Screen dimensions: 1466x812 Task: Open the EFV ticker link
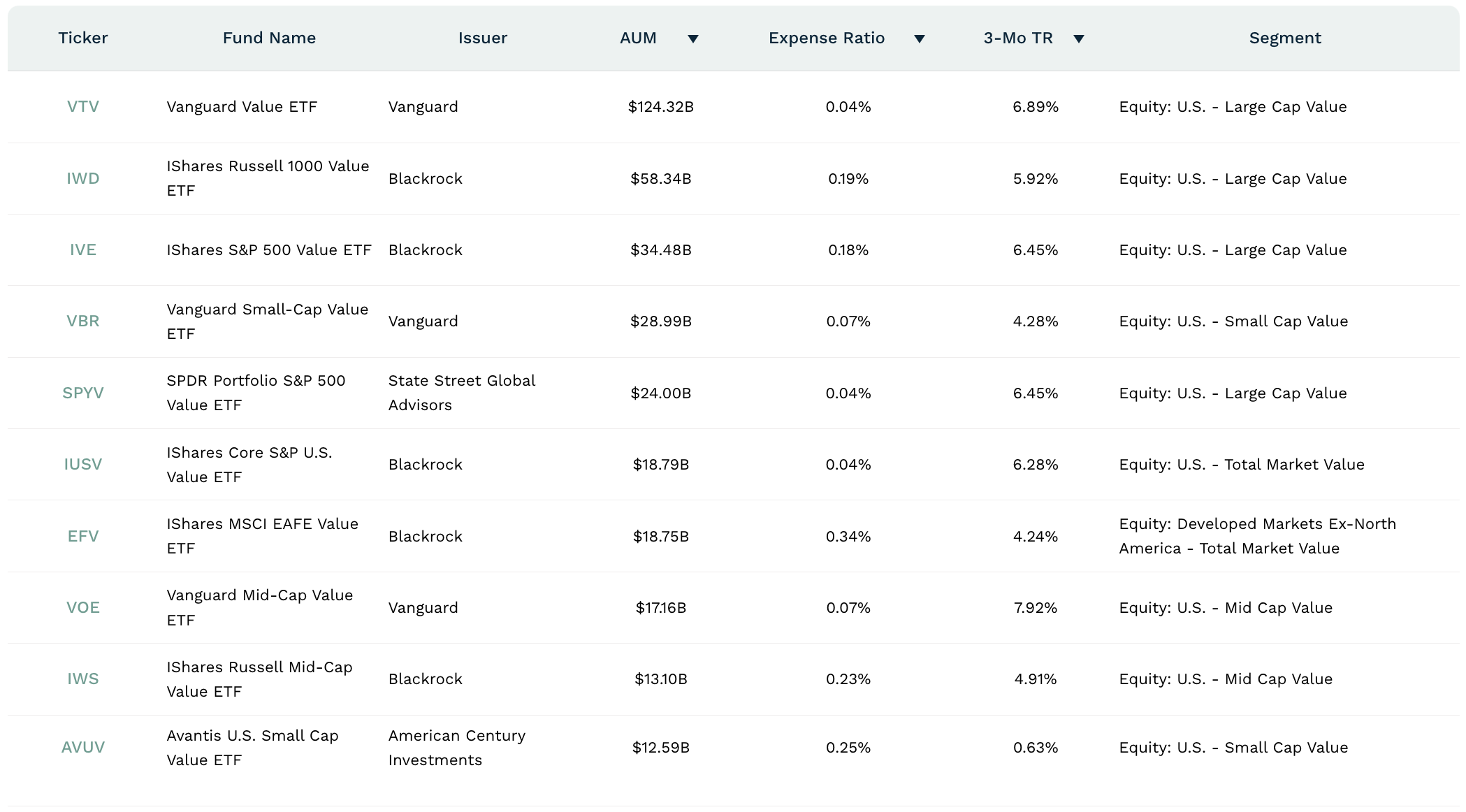coord(83,536)
